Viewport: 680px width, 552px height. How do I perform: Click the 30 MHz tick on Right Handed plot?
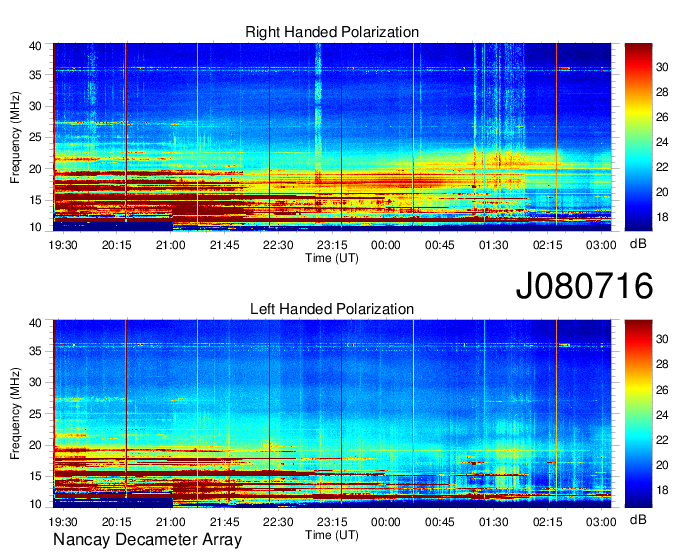(35, 106)
